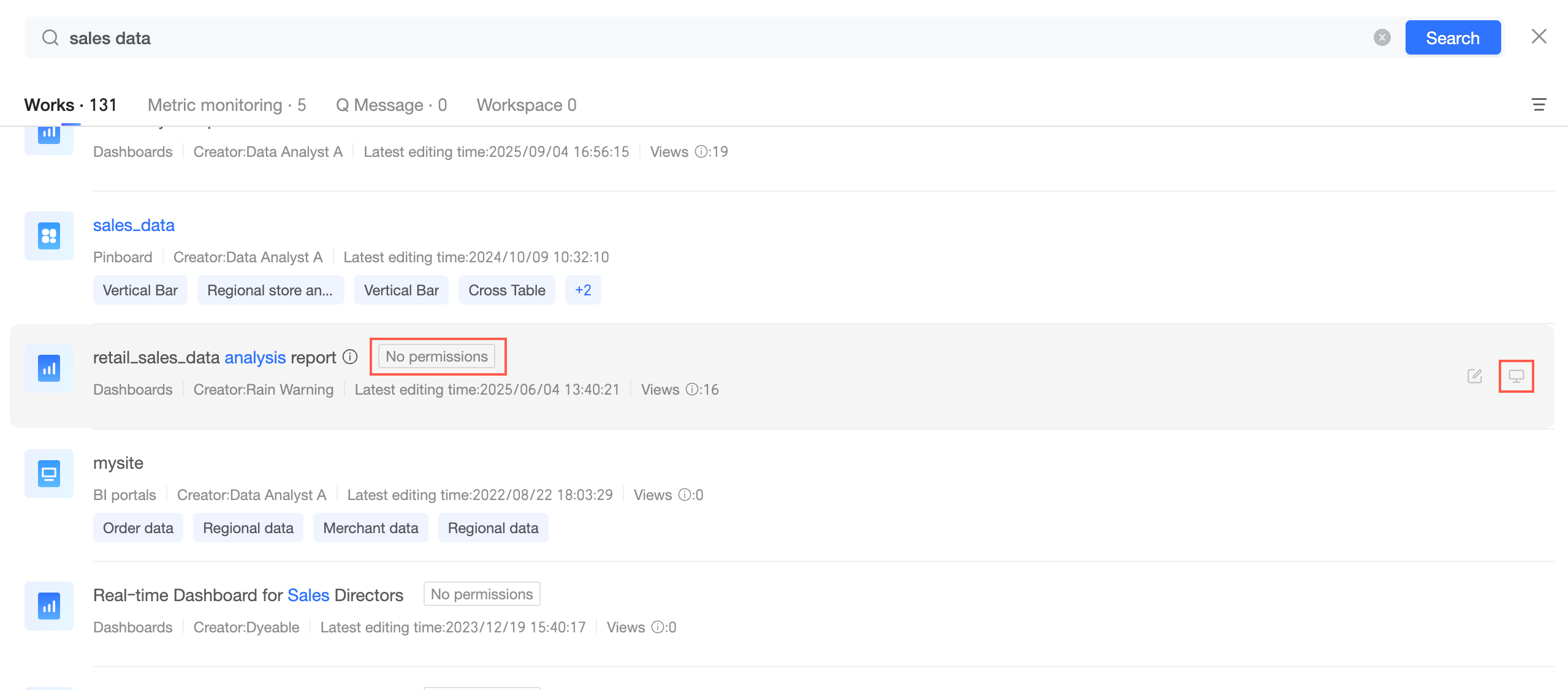The width and height of the screenshot is (1568, 690).
Task: Click the preview monitor icon for retail_sales_data report
Action: coord(1517,376)
